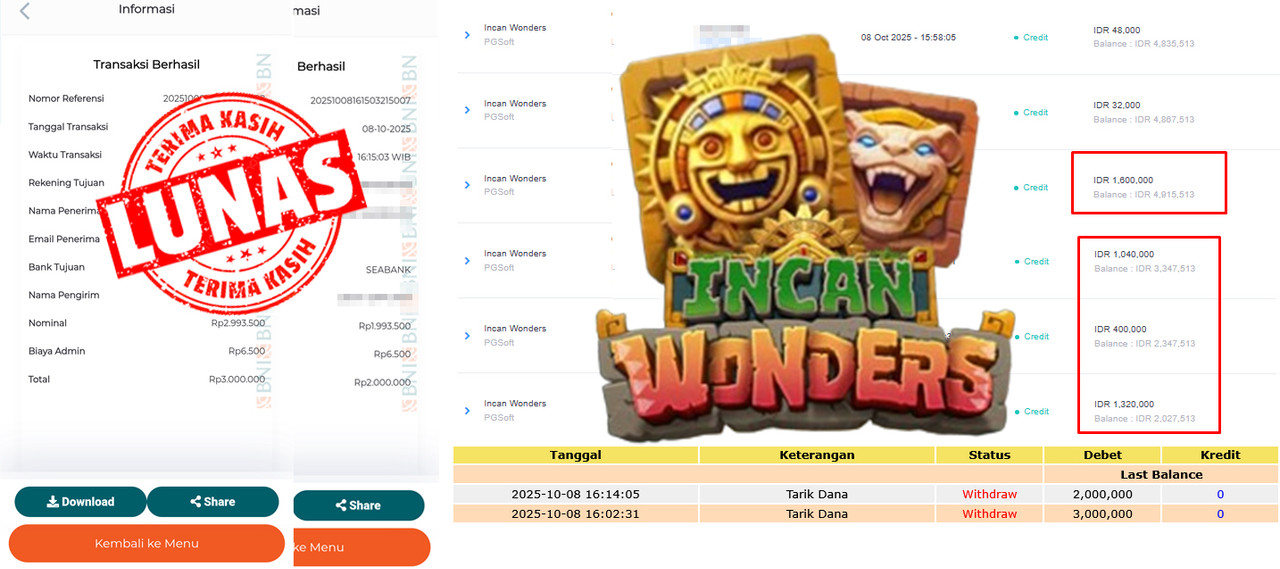This screenshot has height=569, width=1280.
Task: Expand the Incan Wonders row with IDR 32,000
Action: pos(467,111)
